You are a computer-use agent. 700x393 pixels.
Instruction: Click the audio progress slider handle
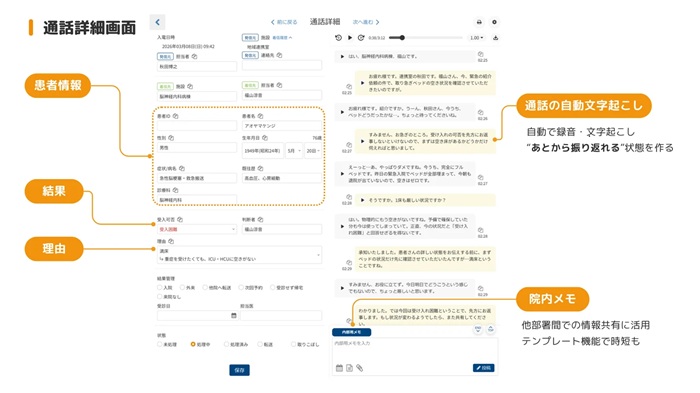click(x=402, y=38)
